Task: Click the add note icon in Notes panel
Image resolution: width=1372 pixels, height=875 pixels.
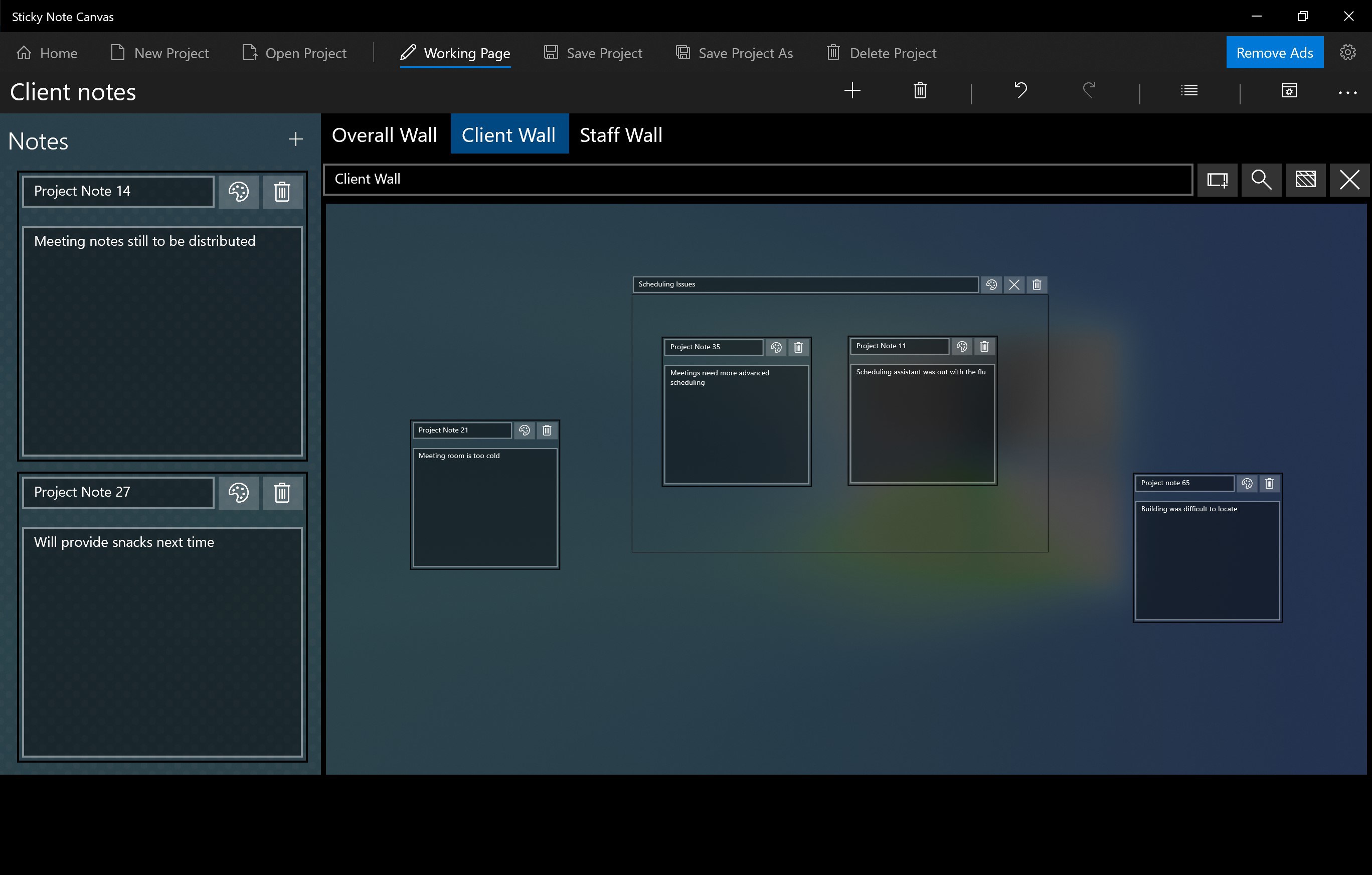Action: pyautogui.click(x=296, y=140)
